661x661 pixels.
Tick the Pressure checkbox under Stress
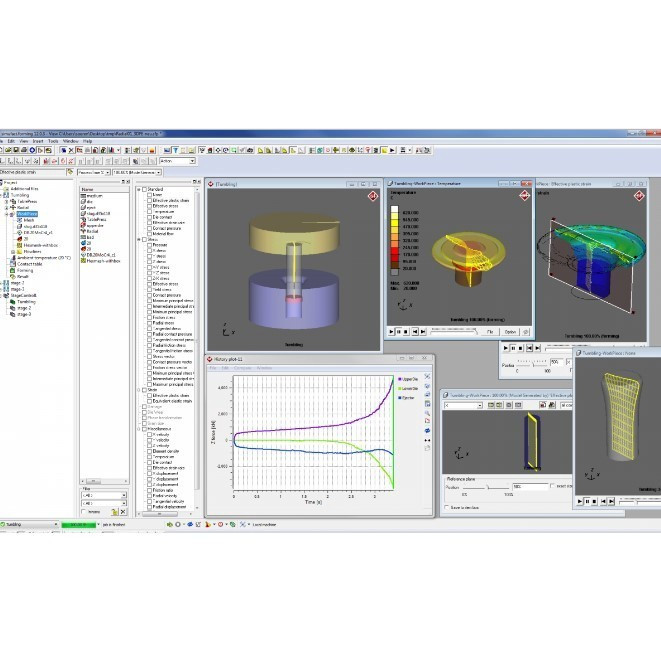coord(149,245)
